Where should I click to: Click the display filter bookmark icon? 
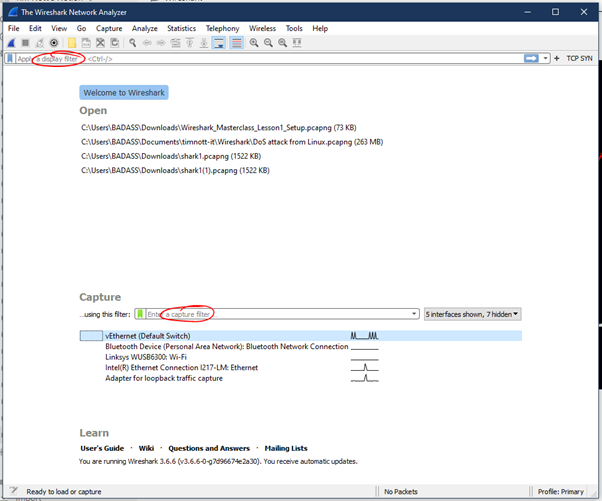[10, 59]
